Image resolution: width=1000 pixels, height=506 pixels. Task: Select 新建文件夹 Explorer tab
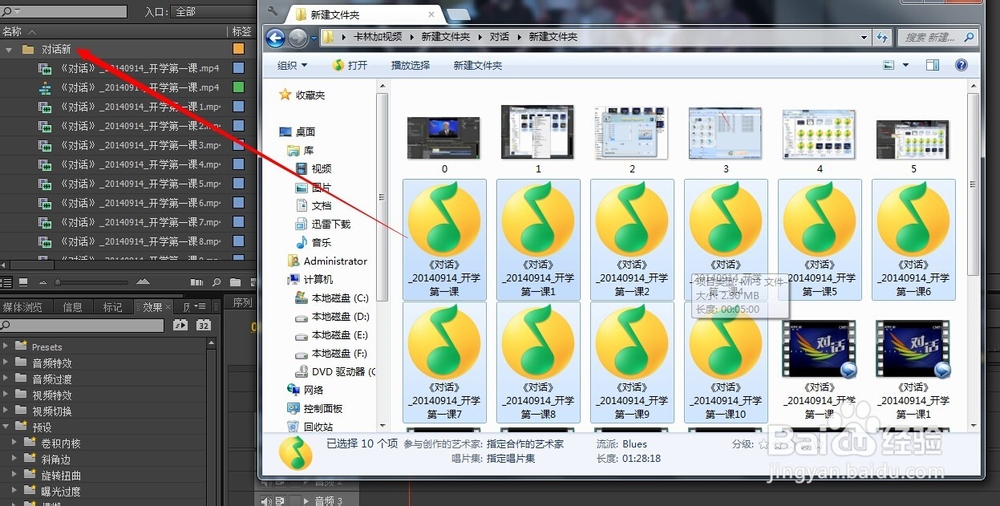pyautogui.click(x=364, y=14)
